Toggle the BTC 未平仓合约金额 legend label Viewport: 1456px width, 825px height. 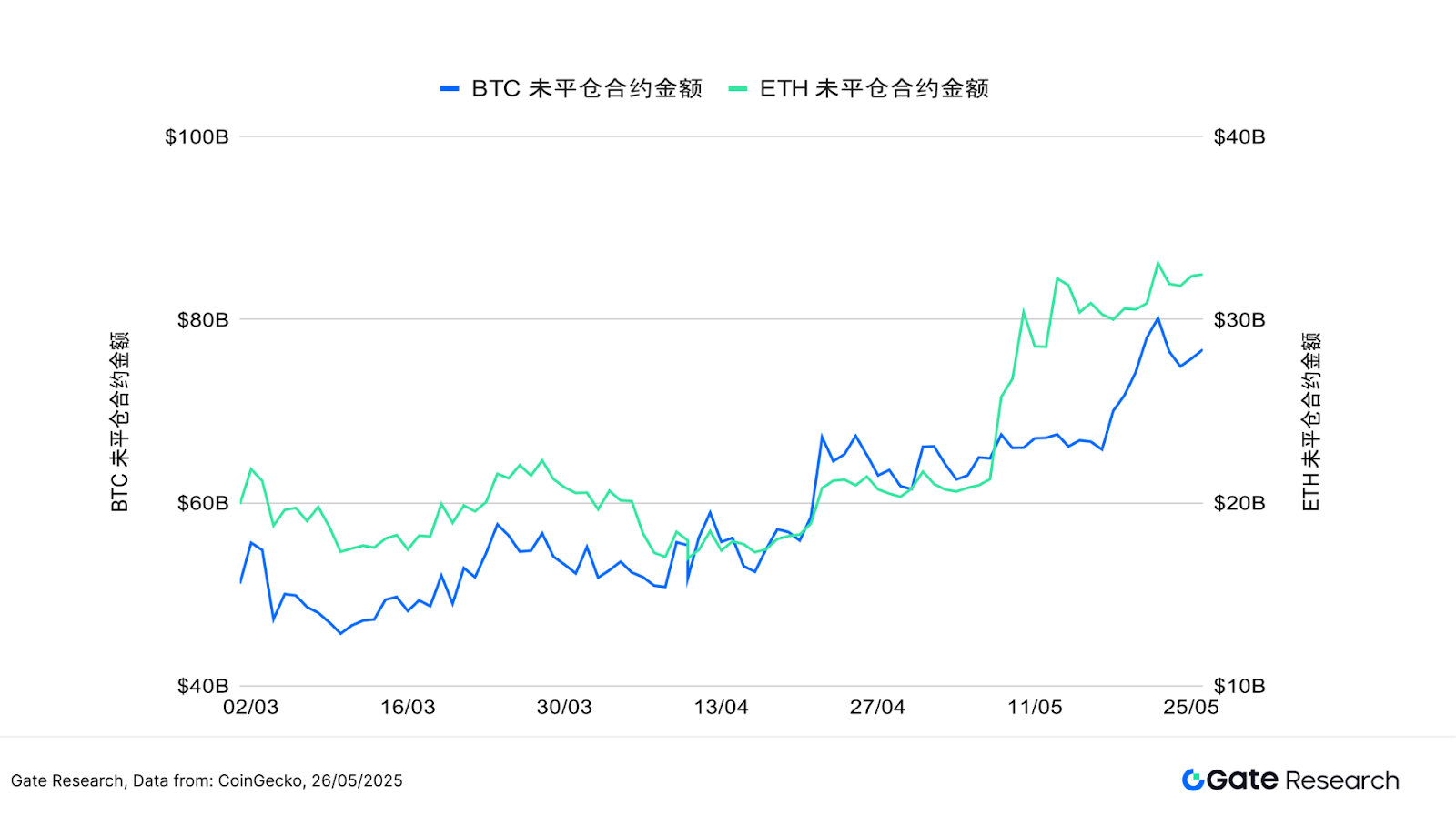(x=587, y=89)
